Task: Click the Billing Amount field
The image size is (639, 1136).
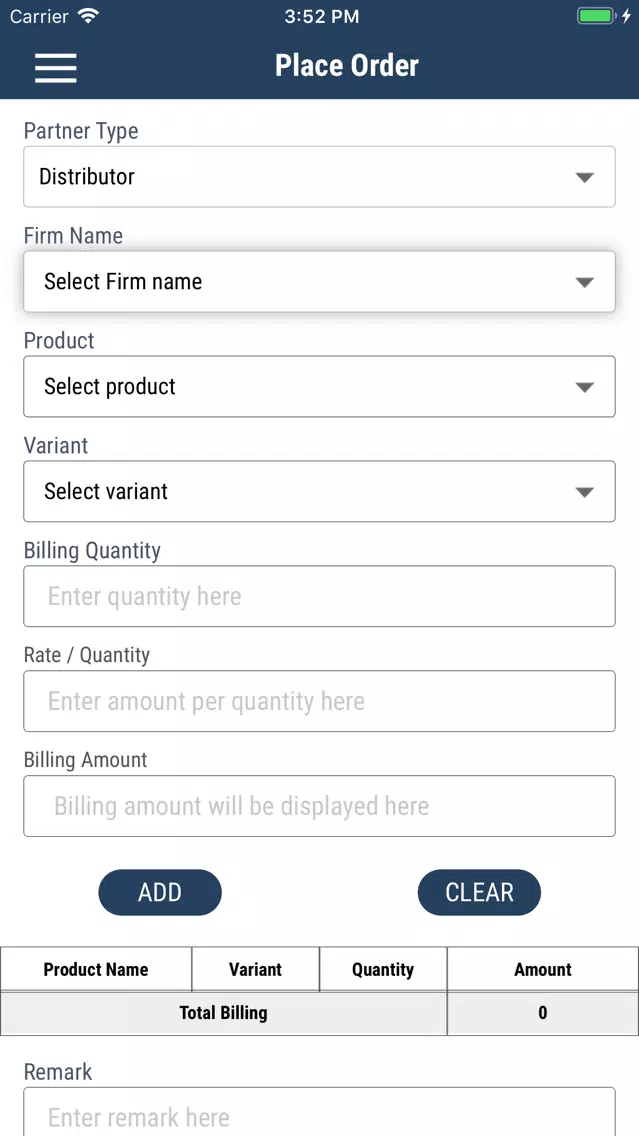Action: click(320, 806)
